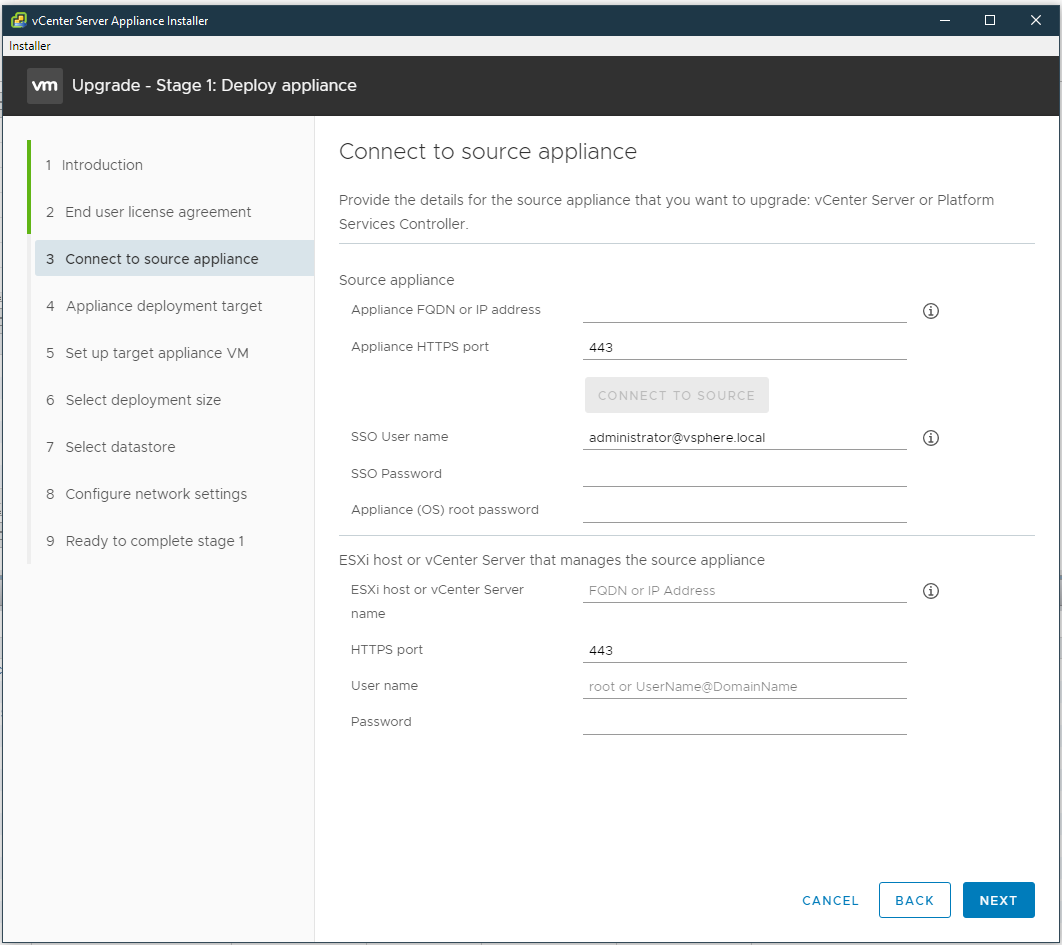The width and height of the screenshot is (1062, 945).
Task: Select the End user license agreement step
Action: (157, 211)
